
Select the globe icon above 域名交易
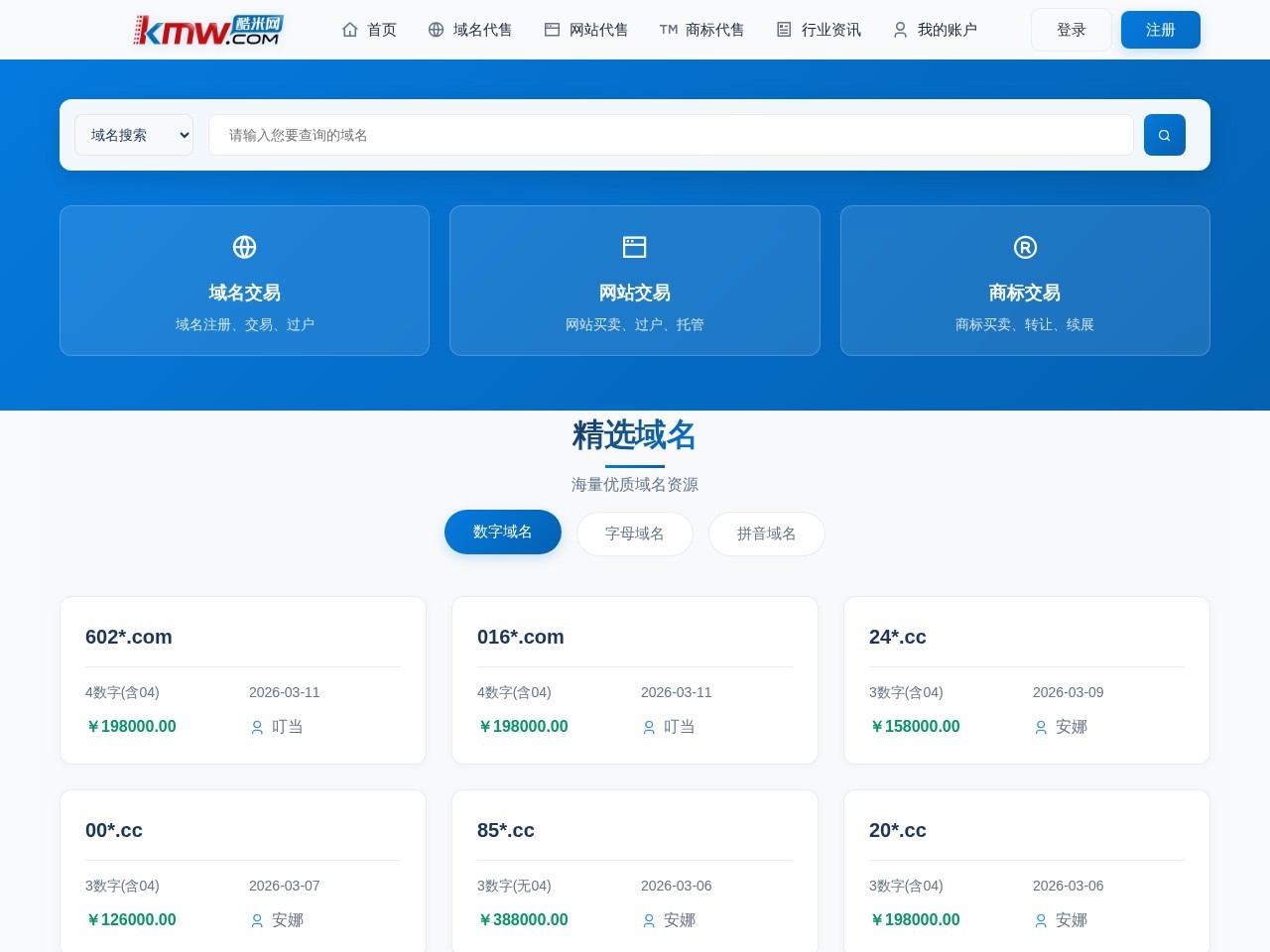click(x=244, y=247)
